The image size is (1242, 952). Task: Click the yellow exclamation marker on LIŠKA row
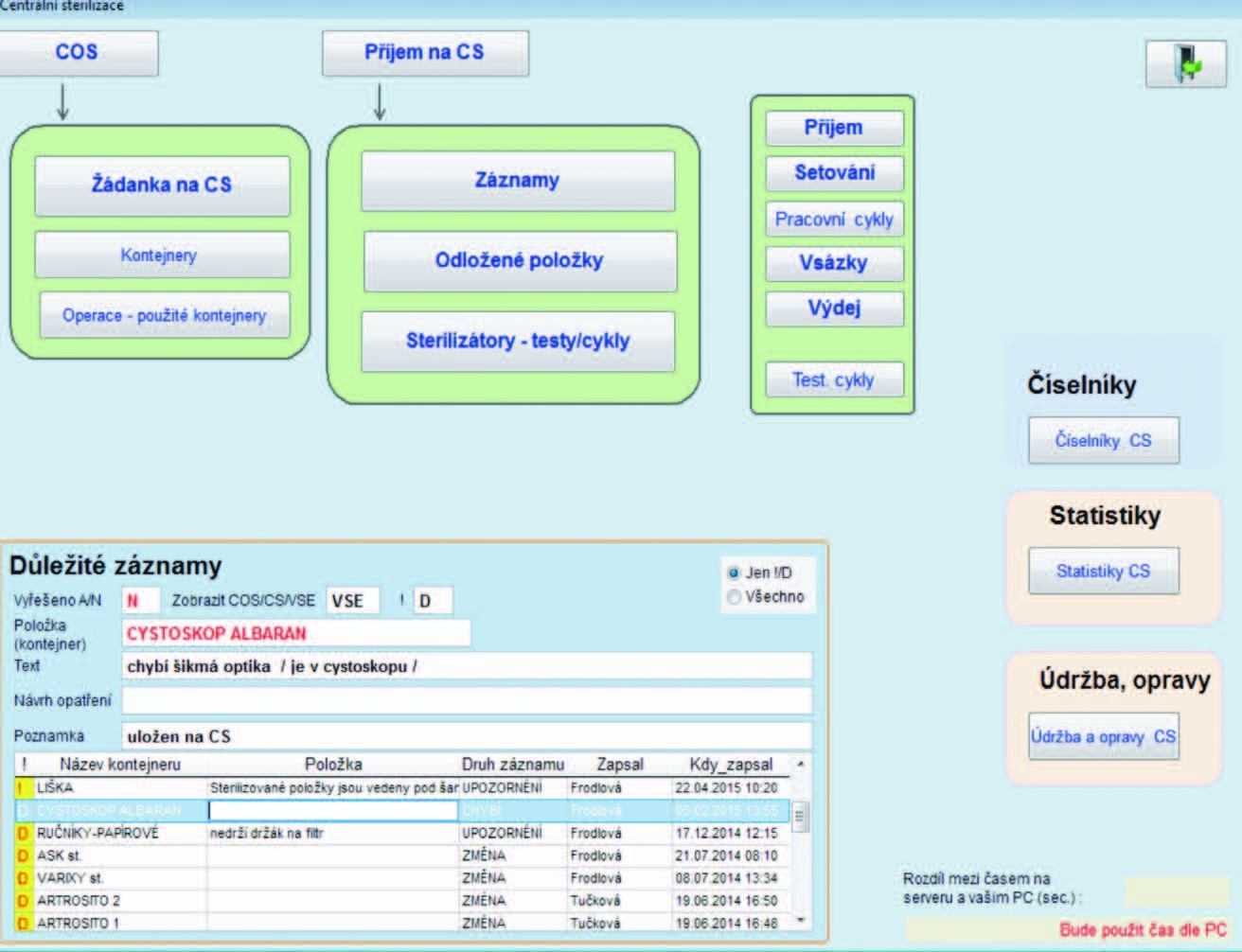click(x=23, y=787)
